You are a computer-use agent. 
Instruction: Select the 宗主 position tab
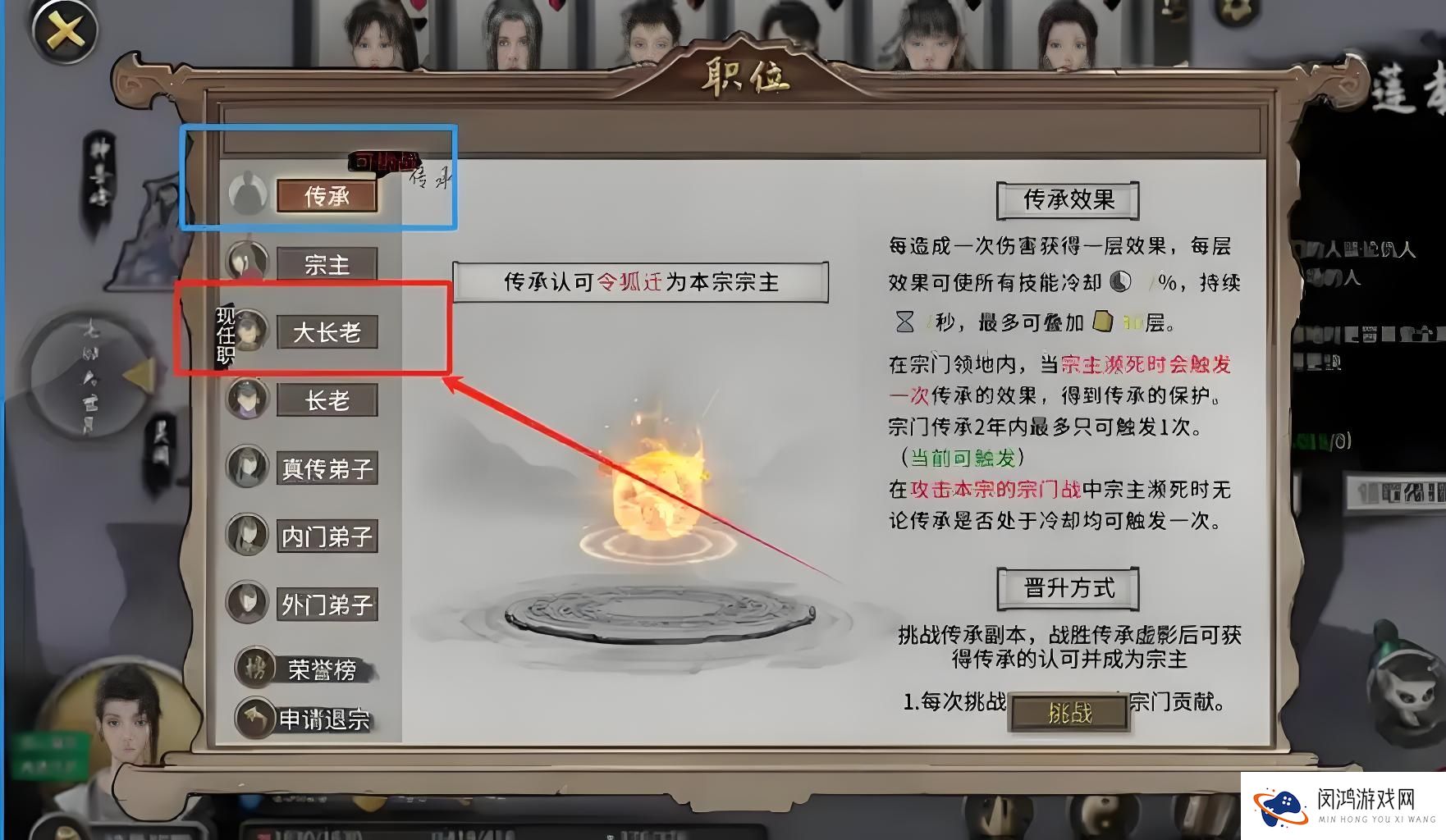pyautogui.click(x=327, y=264)
